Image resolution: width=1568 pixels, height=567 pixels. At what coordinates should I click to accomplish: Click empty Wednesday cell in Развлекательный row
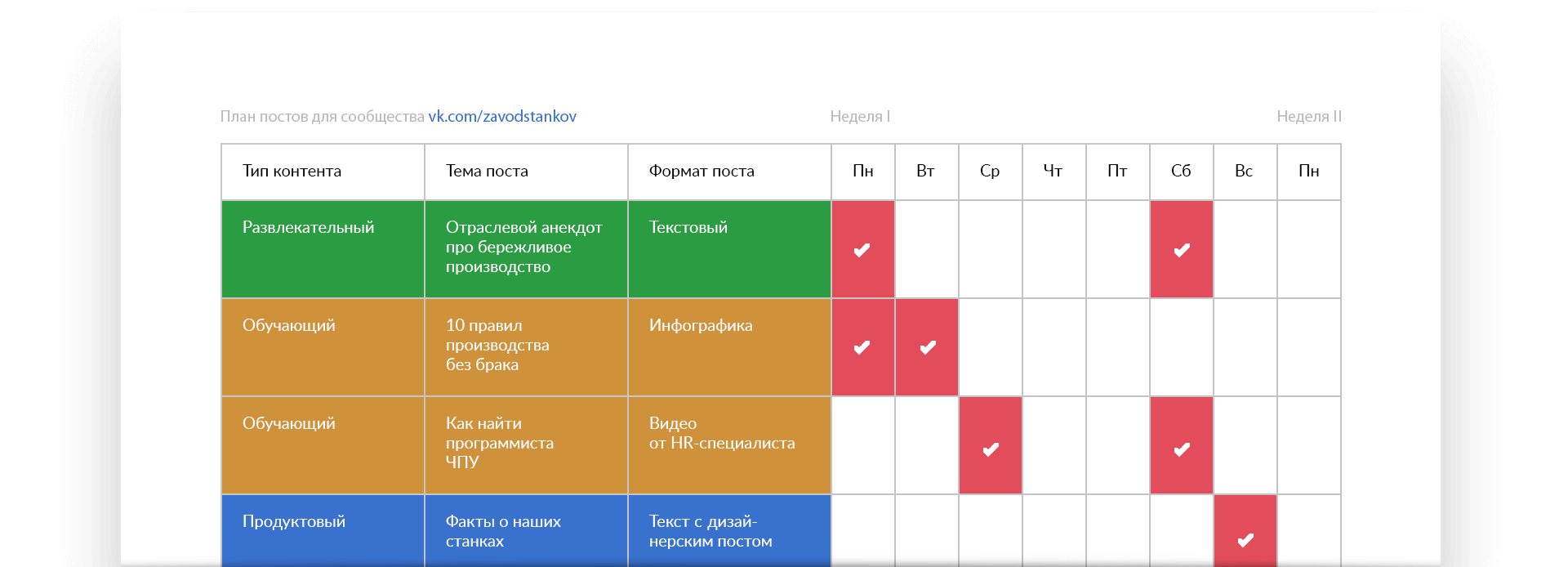pyautogui.click(x=991, y=249)
